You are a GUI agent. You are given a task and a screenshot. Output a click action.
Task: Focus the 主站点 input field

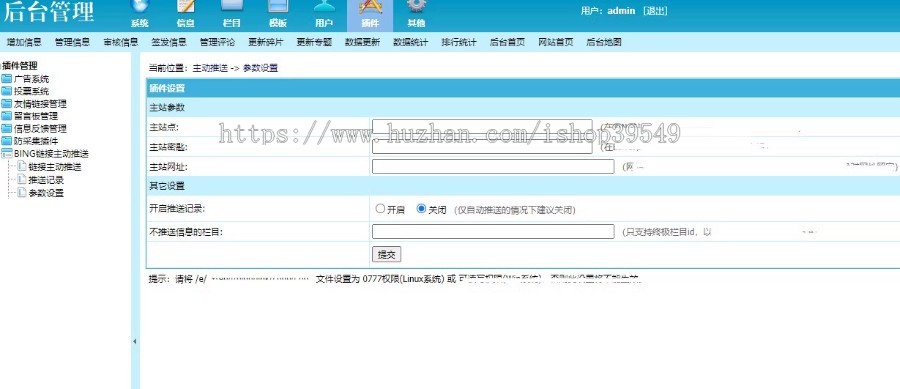482,127
